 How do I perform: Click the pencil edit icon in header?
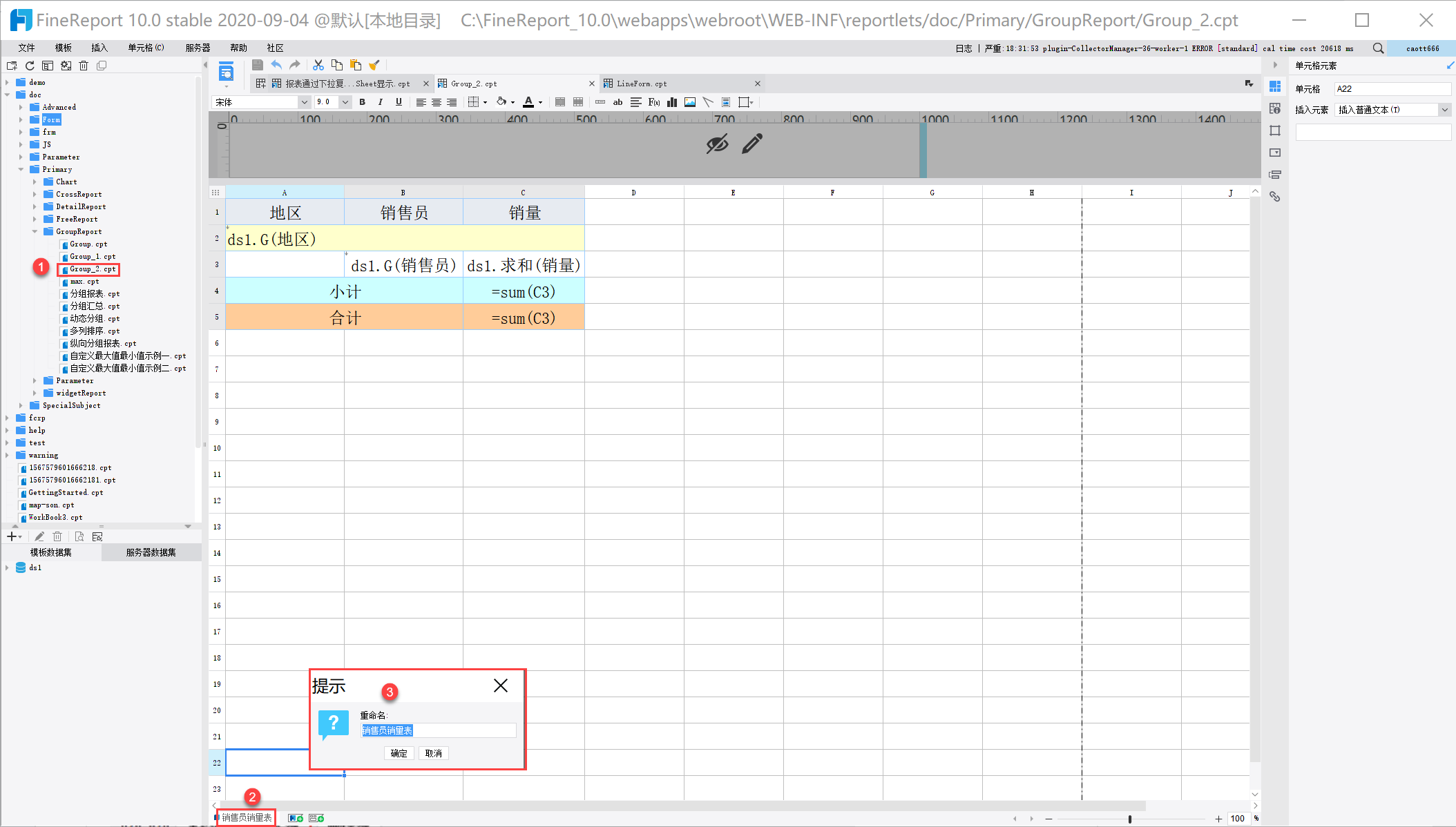click(752, 144)
